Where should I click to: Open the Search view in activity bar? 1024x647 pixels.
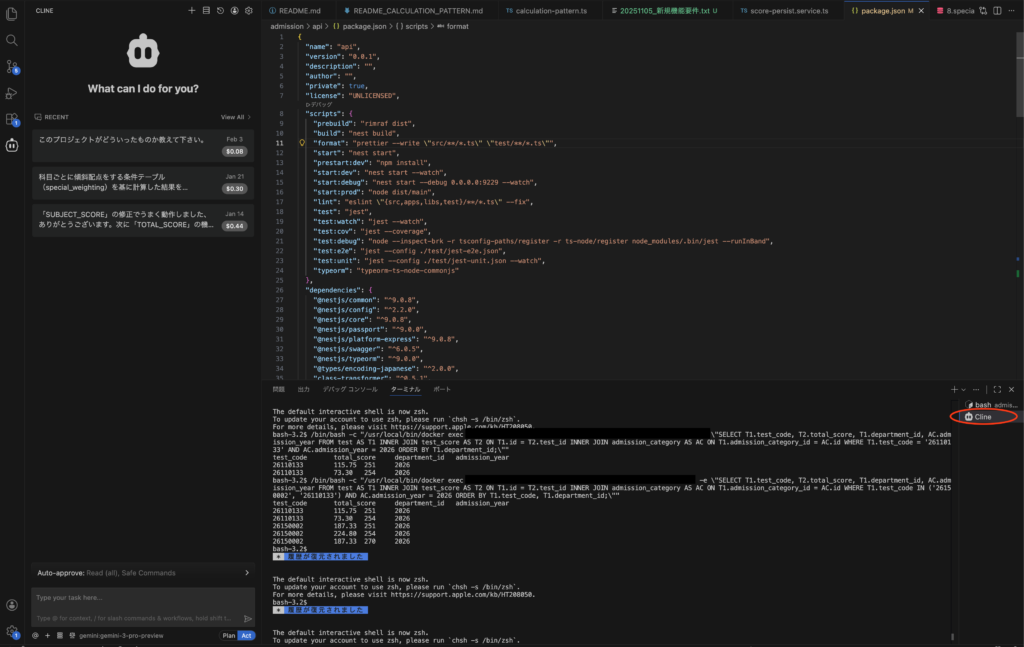click(12, 40)
